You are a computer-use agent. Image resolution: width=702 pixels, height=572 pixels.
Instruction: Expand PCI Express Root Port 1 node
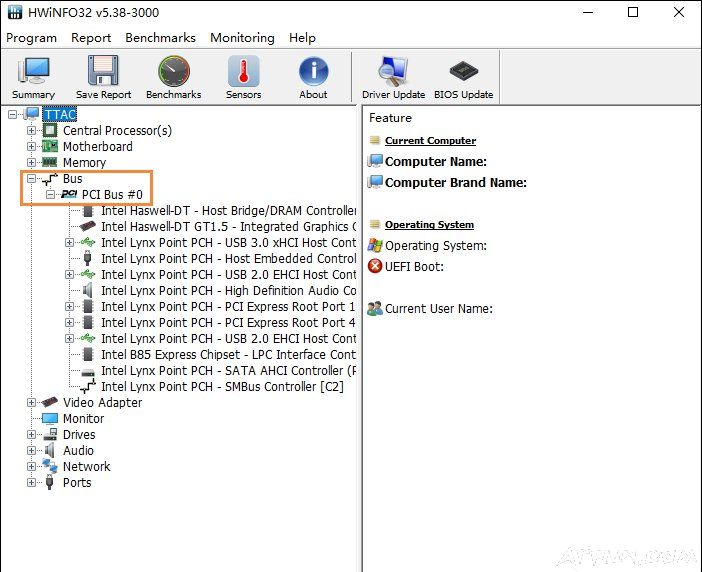69,307
